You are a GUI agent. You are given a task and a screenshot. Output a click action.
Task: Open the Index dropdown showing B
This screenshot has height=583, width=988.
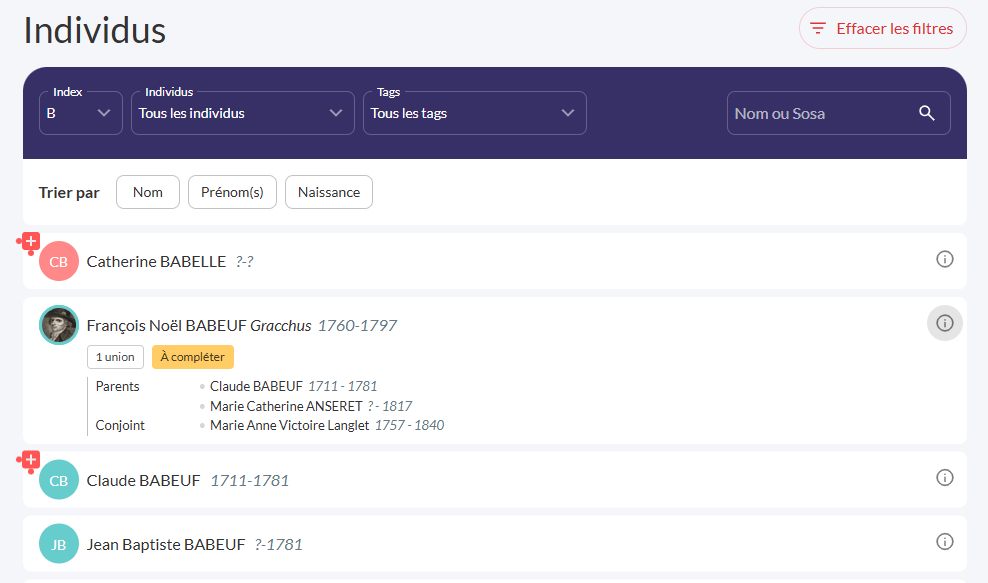[x=81, y=113]
